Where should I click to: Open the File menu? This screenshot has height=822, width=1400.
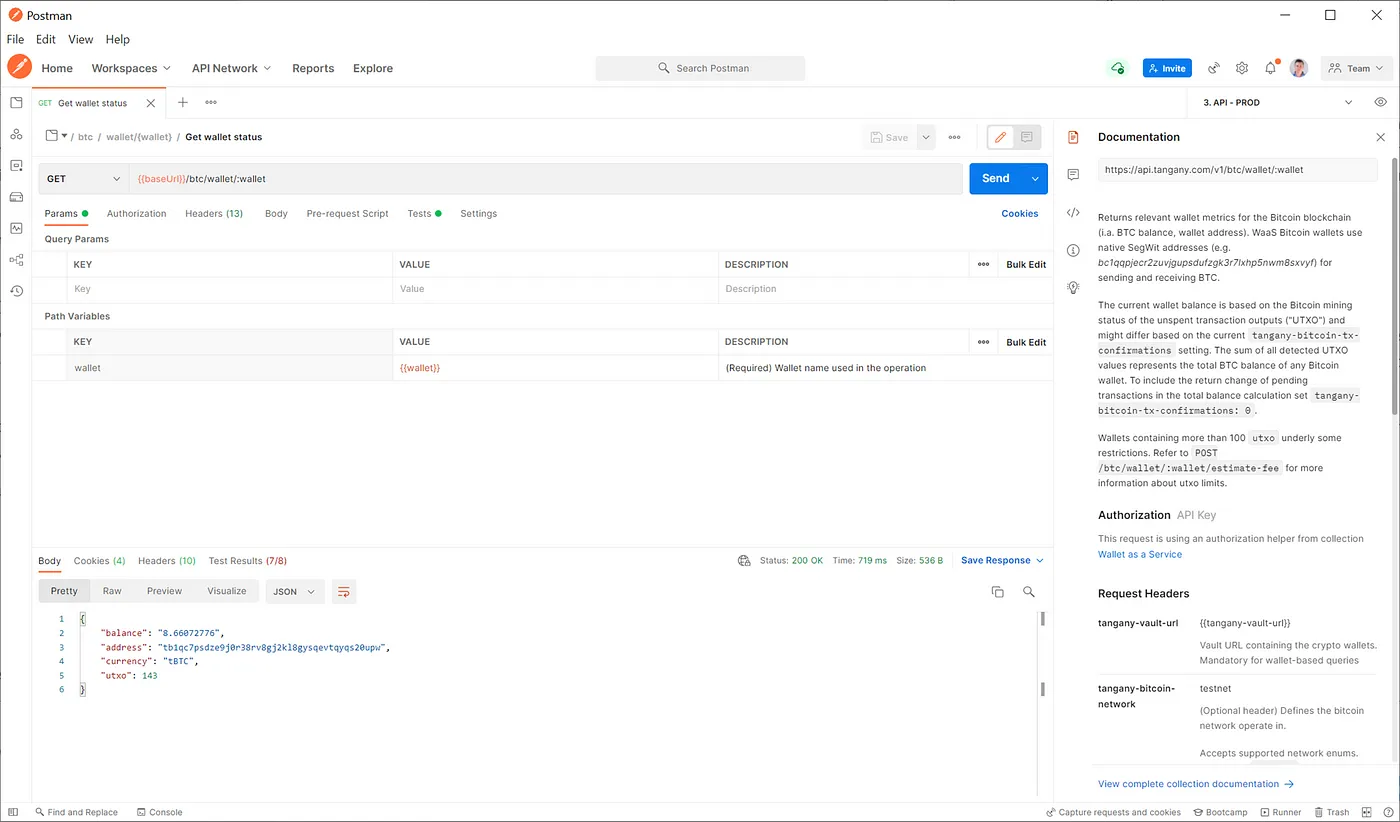coord(15,39)
